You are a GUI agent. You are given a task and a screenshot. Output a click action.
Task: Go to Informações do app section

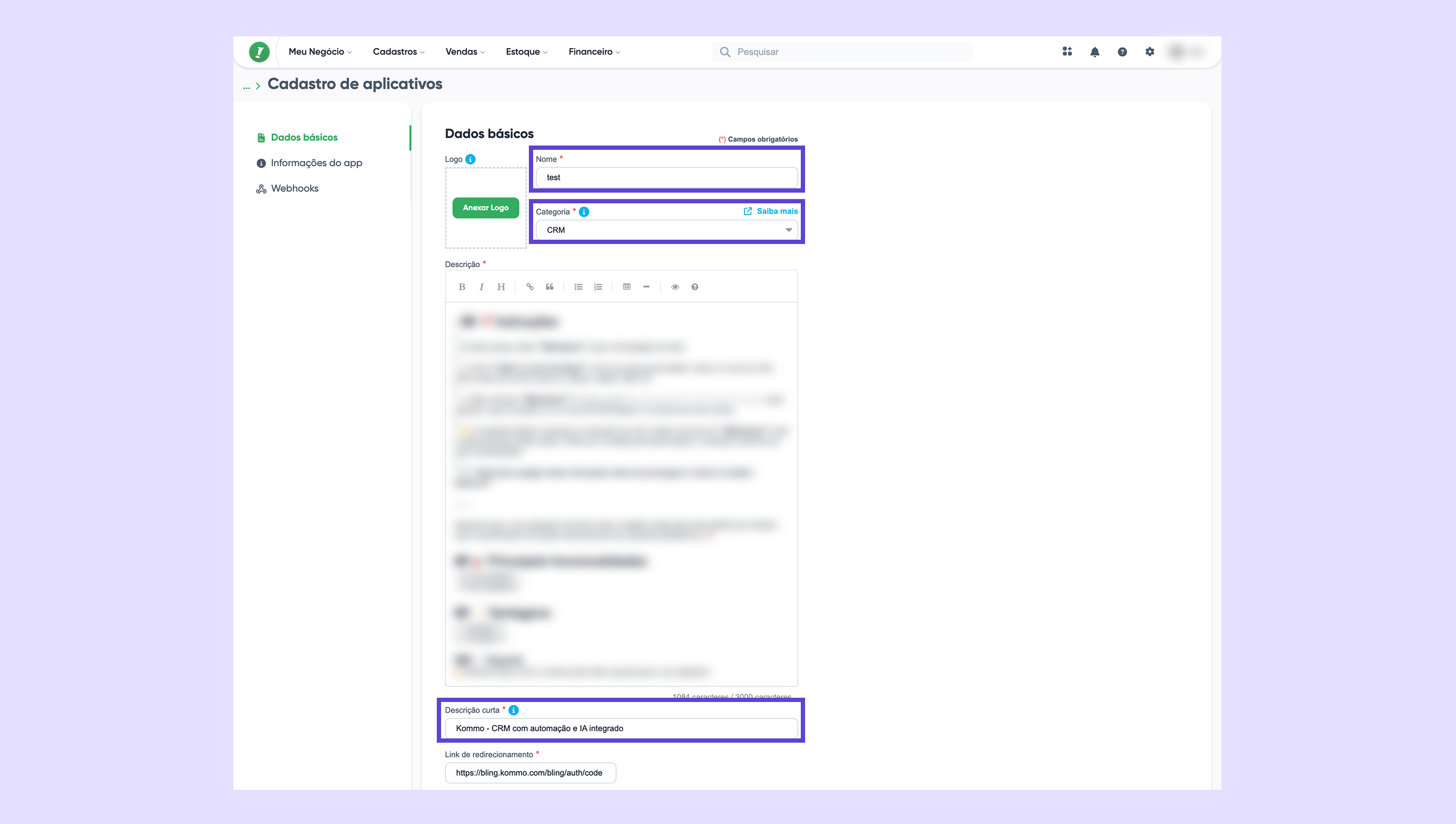[316, 163]
